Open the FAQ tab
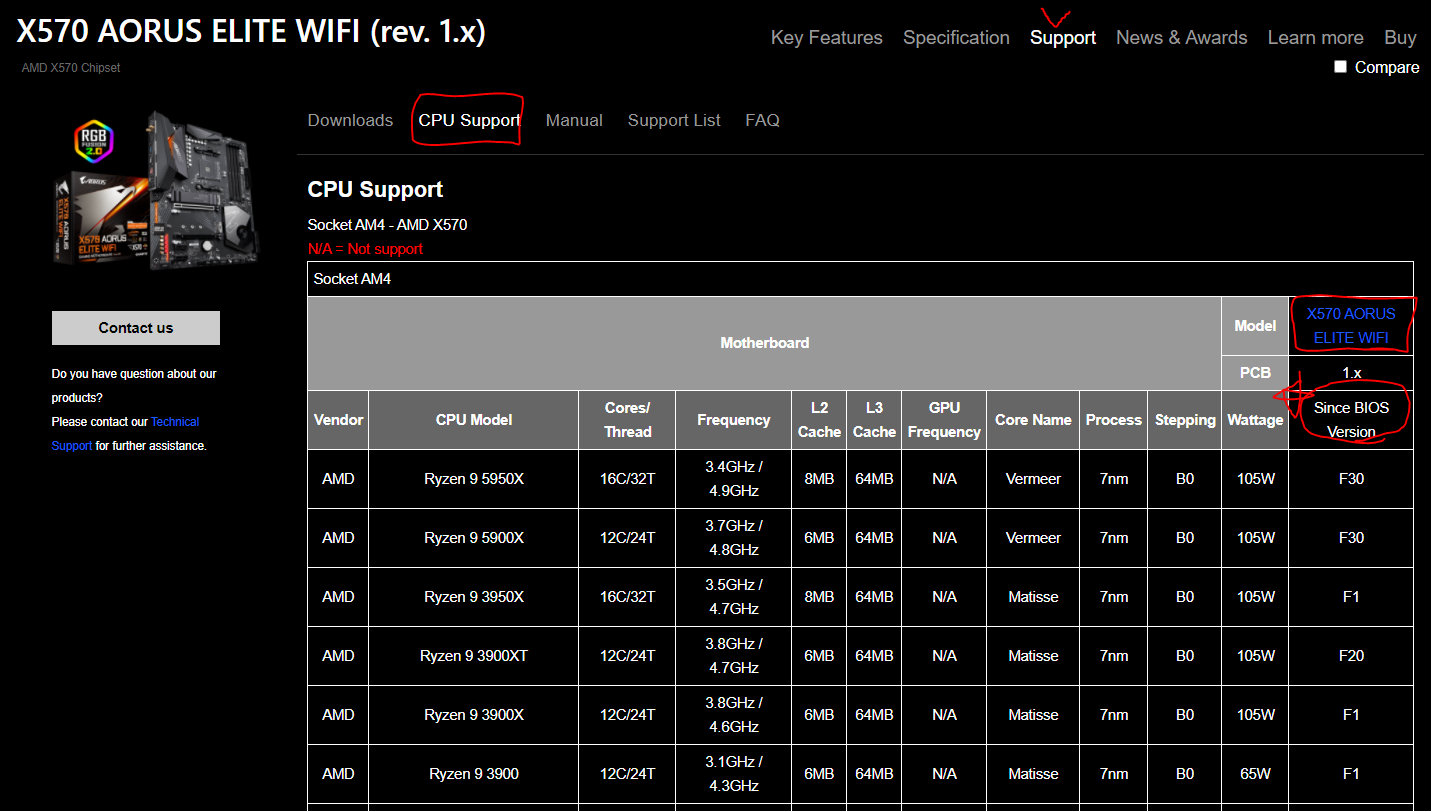The height and width of the screenshot is (811, 1431). pyautogui.click(x=762, y=120)
